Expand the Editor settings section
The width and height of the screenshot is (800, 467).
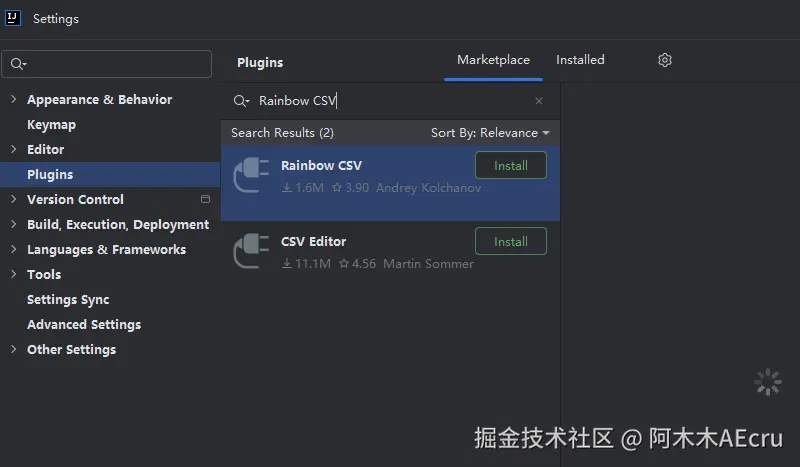[13, 149]
